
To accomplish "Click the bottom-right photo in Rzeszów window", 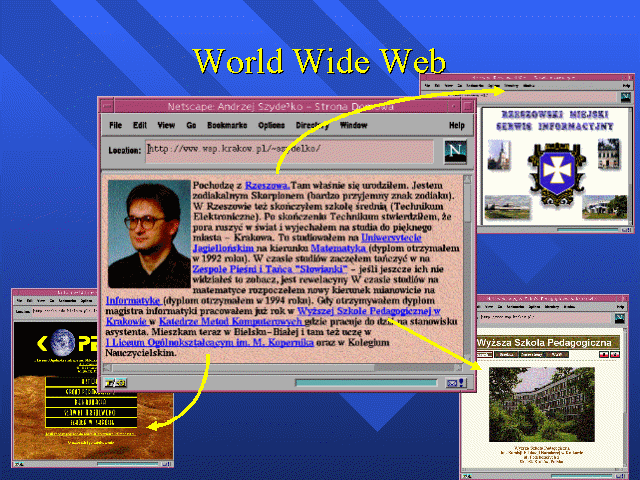I will 605,207.
